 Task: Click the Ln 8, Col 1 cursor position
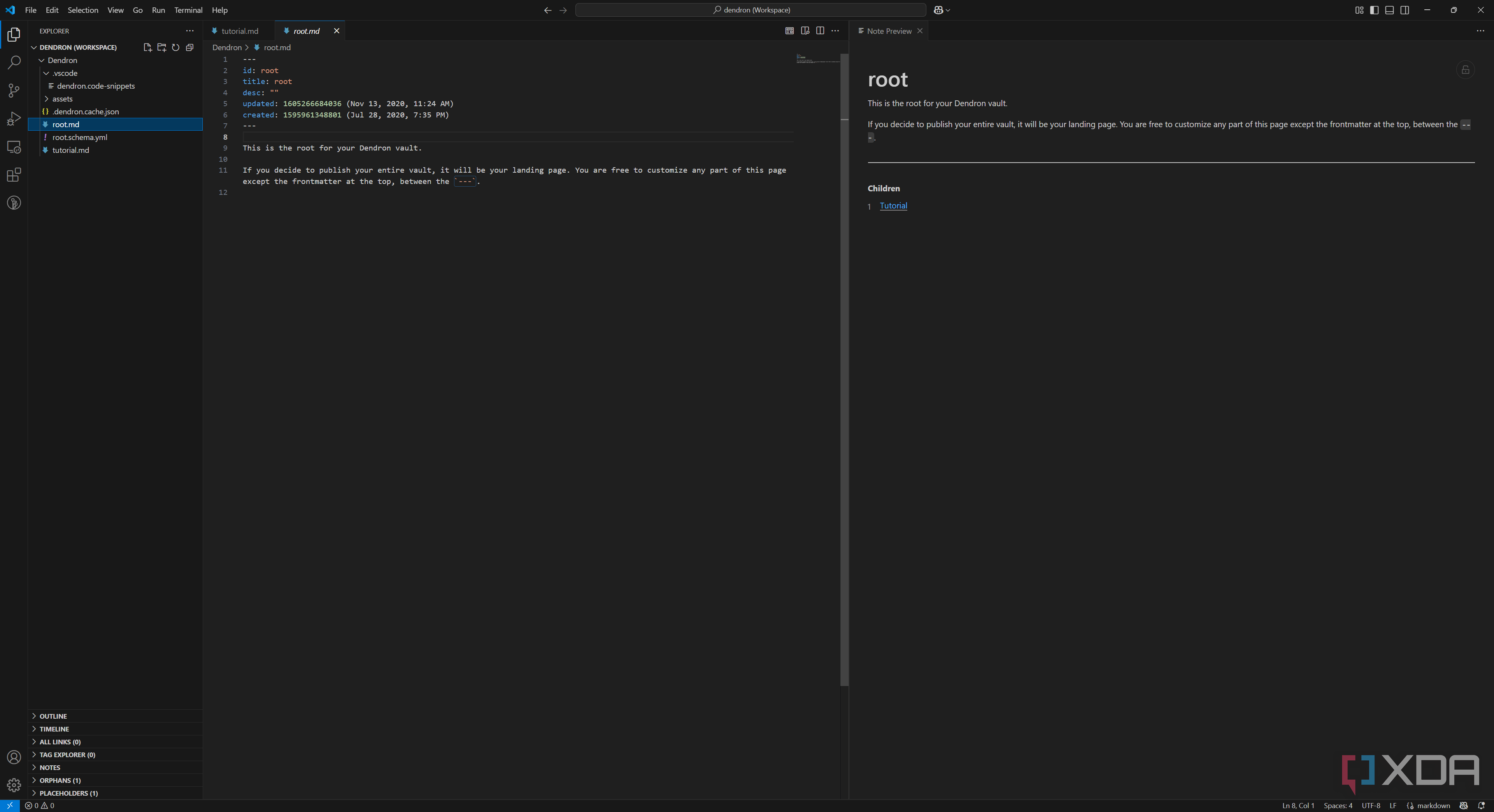(1298, 806)
